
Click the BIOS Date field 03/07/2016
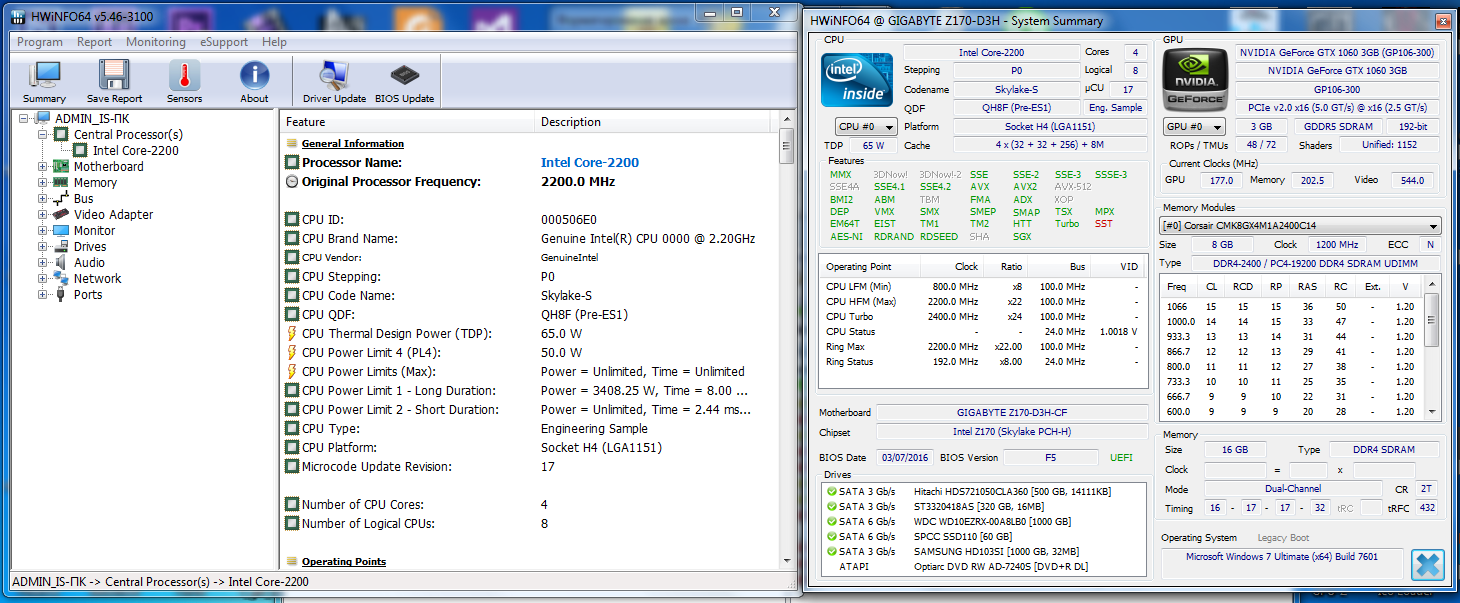click(x=905, y=458)
